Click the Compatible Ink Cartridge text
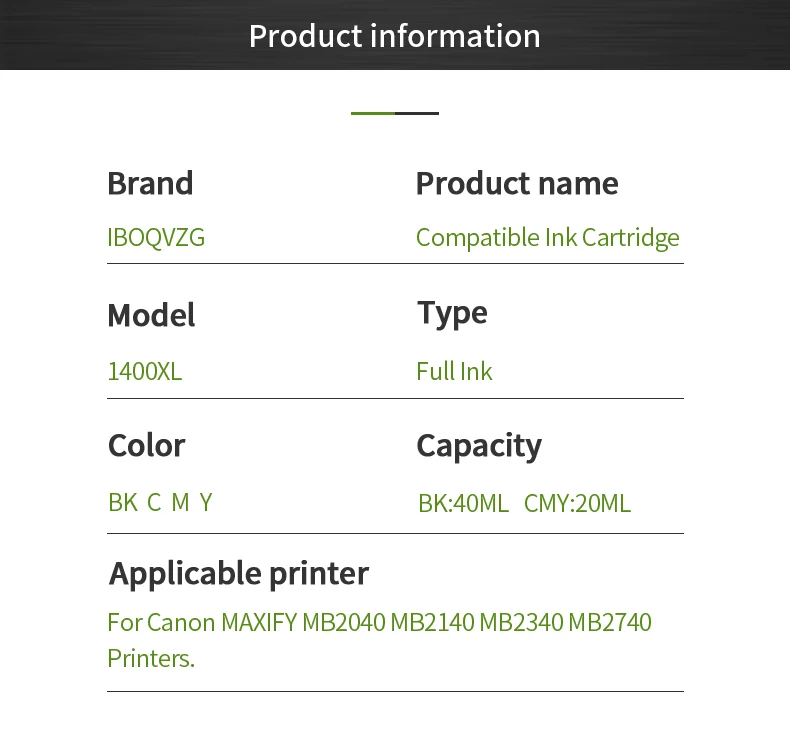Viewport: 790px width, 752px height. coord(547,238)
